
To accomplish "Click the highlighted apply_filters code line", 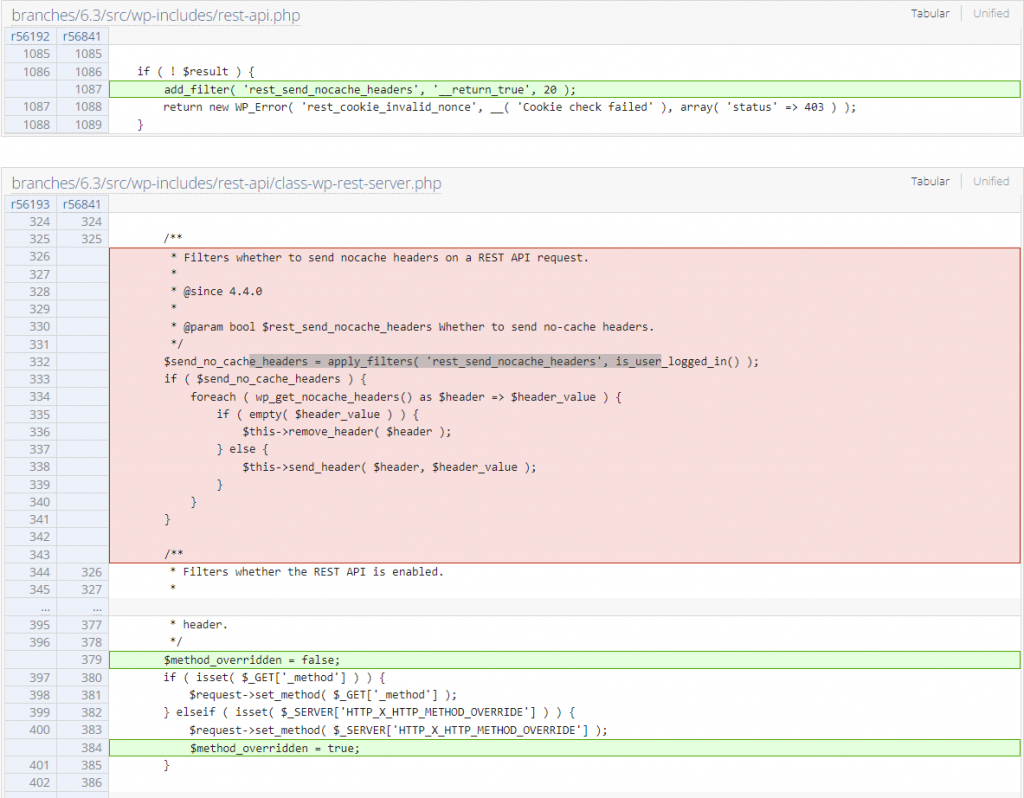I will tap(461, 362).
